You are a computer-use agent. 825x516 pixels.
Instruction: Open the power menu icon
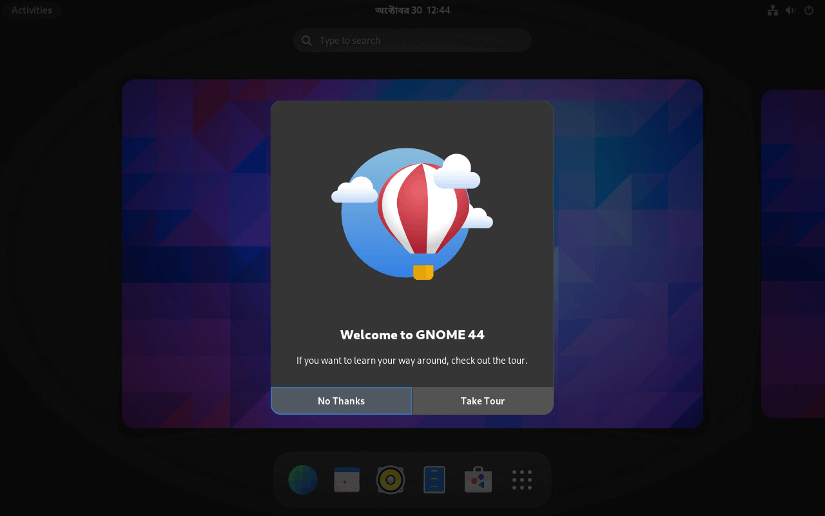[809, 10]
